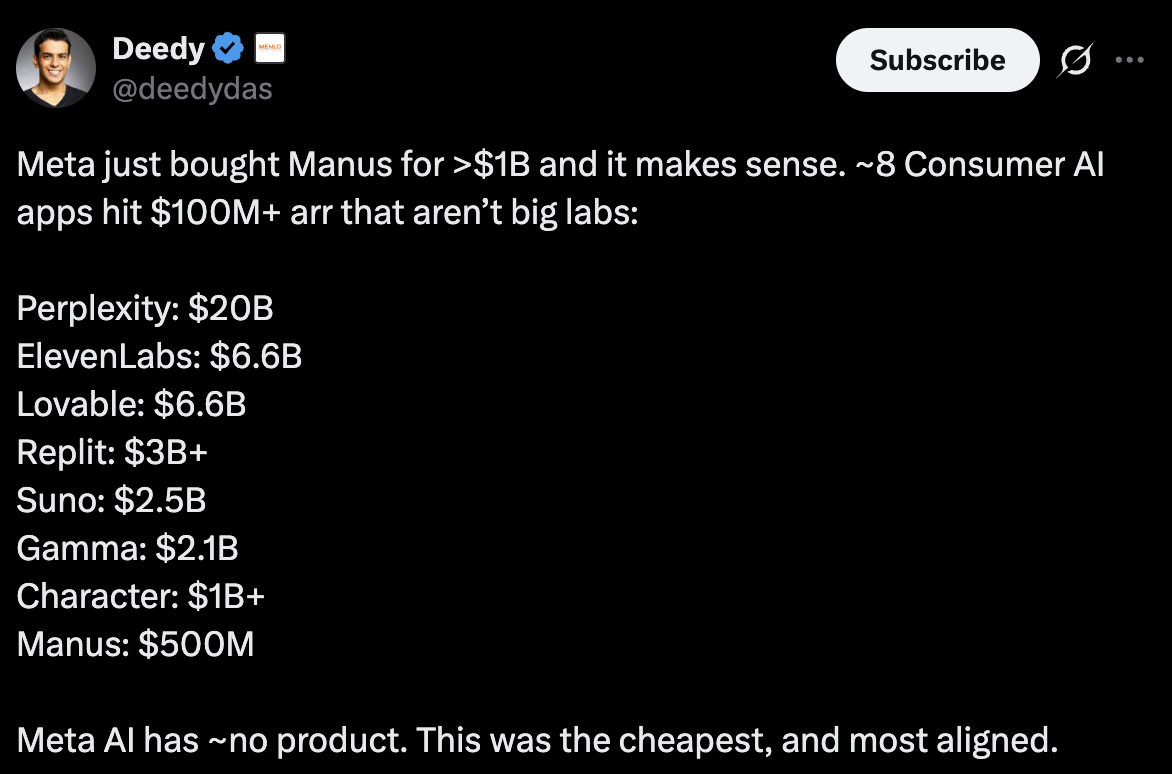The image size is (1172, 774).
Task: Click the "Perplexity: $20B" line
Action: [145, 308]
